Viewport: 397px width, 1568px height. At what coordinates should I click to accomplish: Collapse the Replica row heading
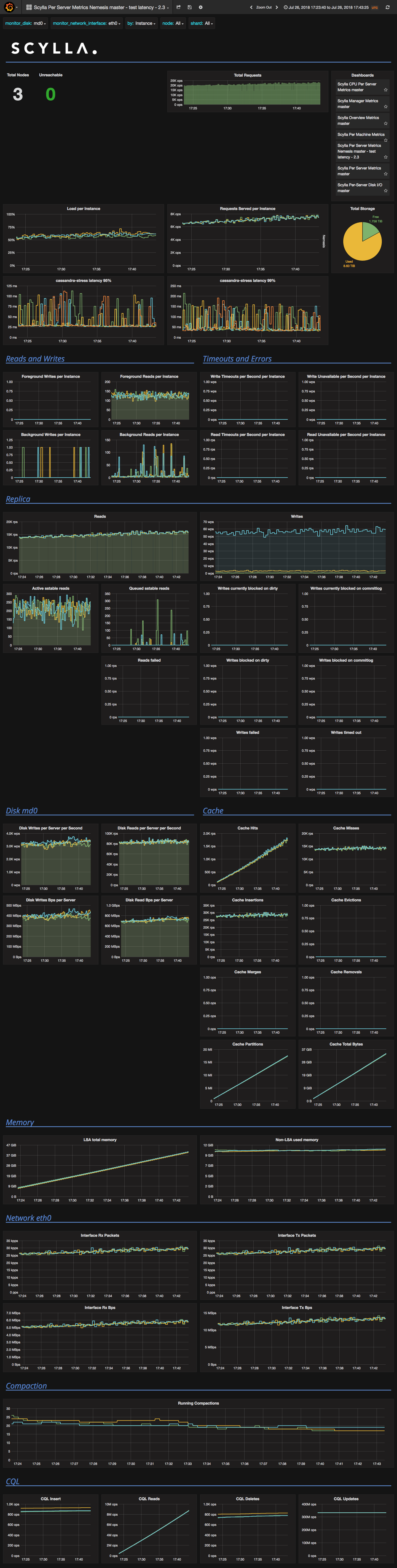18,499
